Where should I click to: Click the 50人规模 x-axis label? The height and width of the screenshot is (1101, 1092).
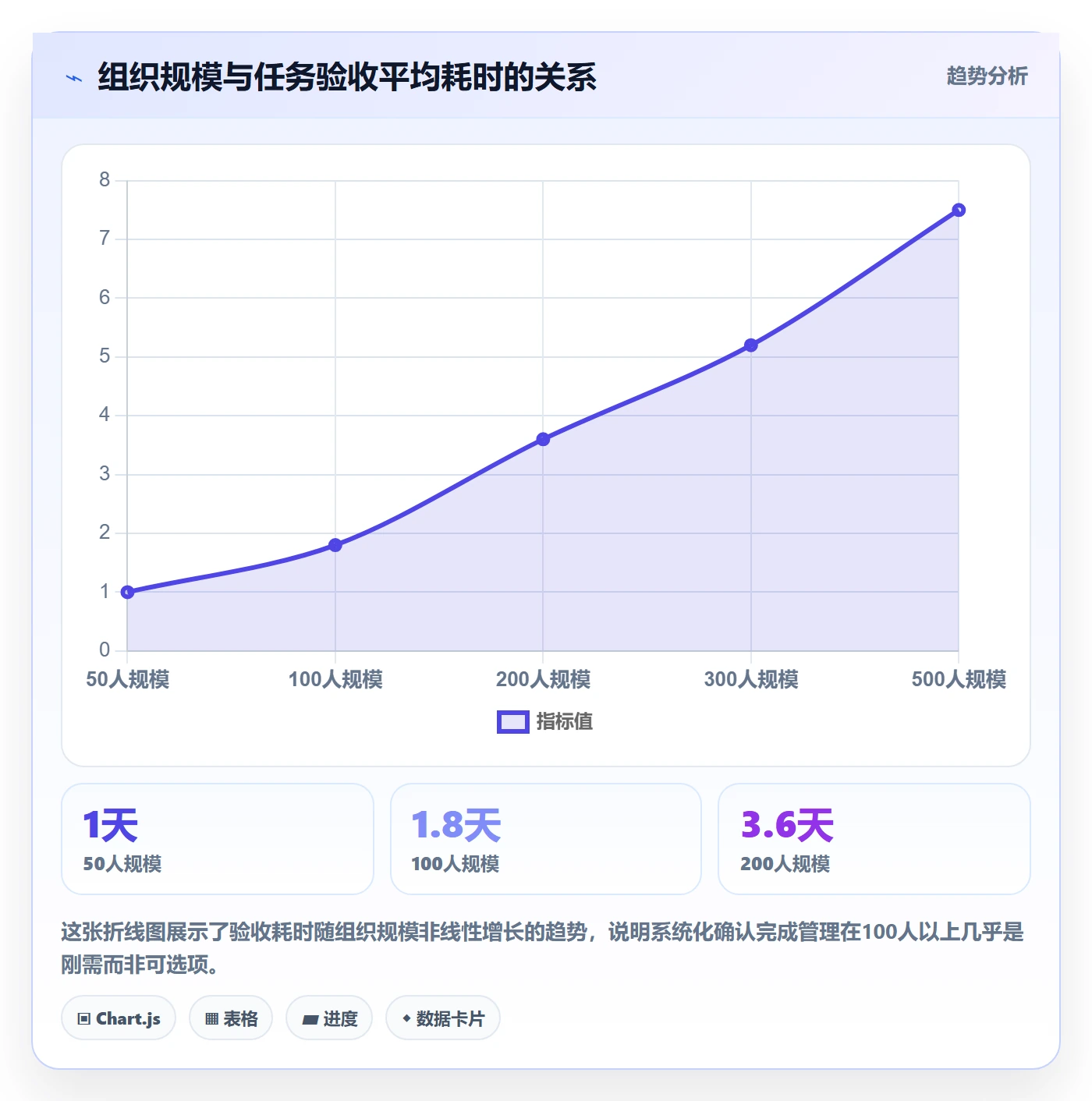[128, 679]
